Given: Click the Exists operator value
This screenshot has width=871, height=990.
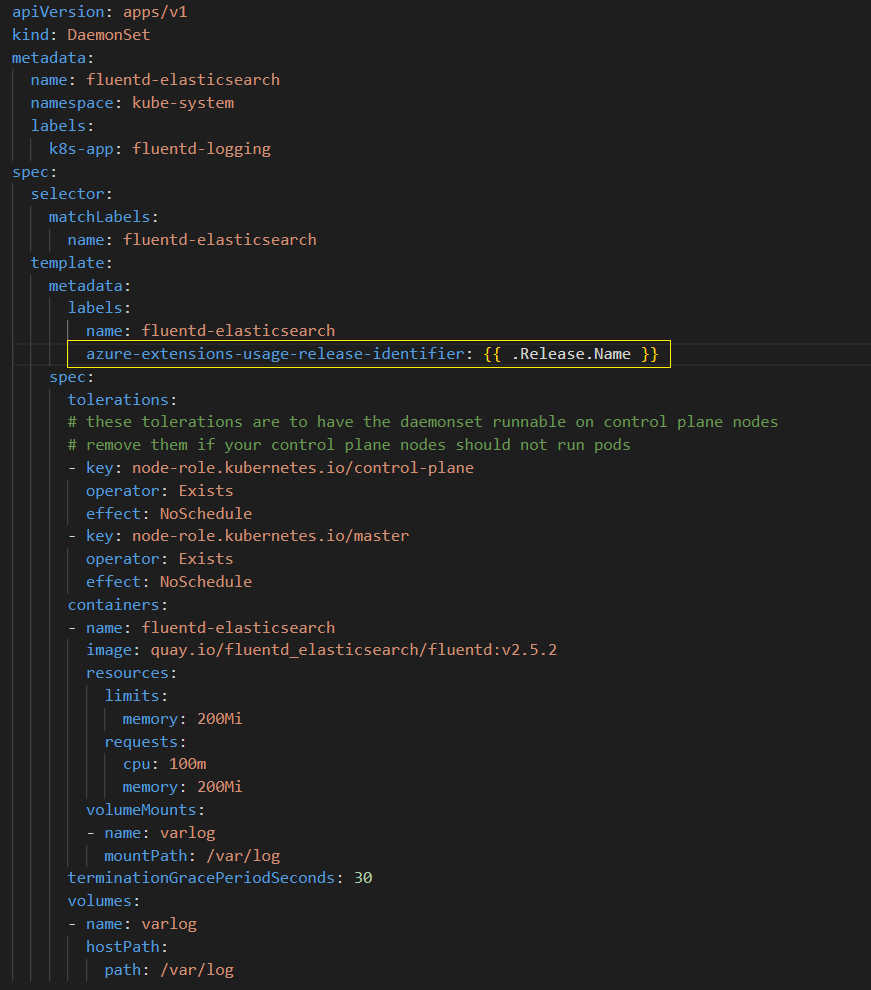Looking at the screenshot, I should pos(205,490).
